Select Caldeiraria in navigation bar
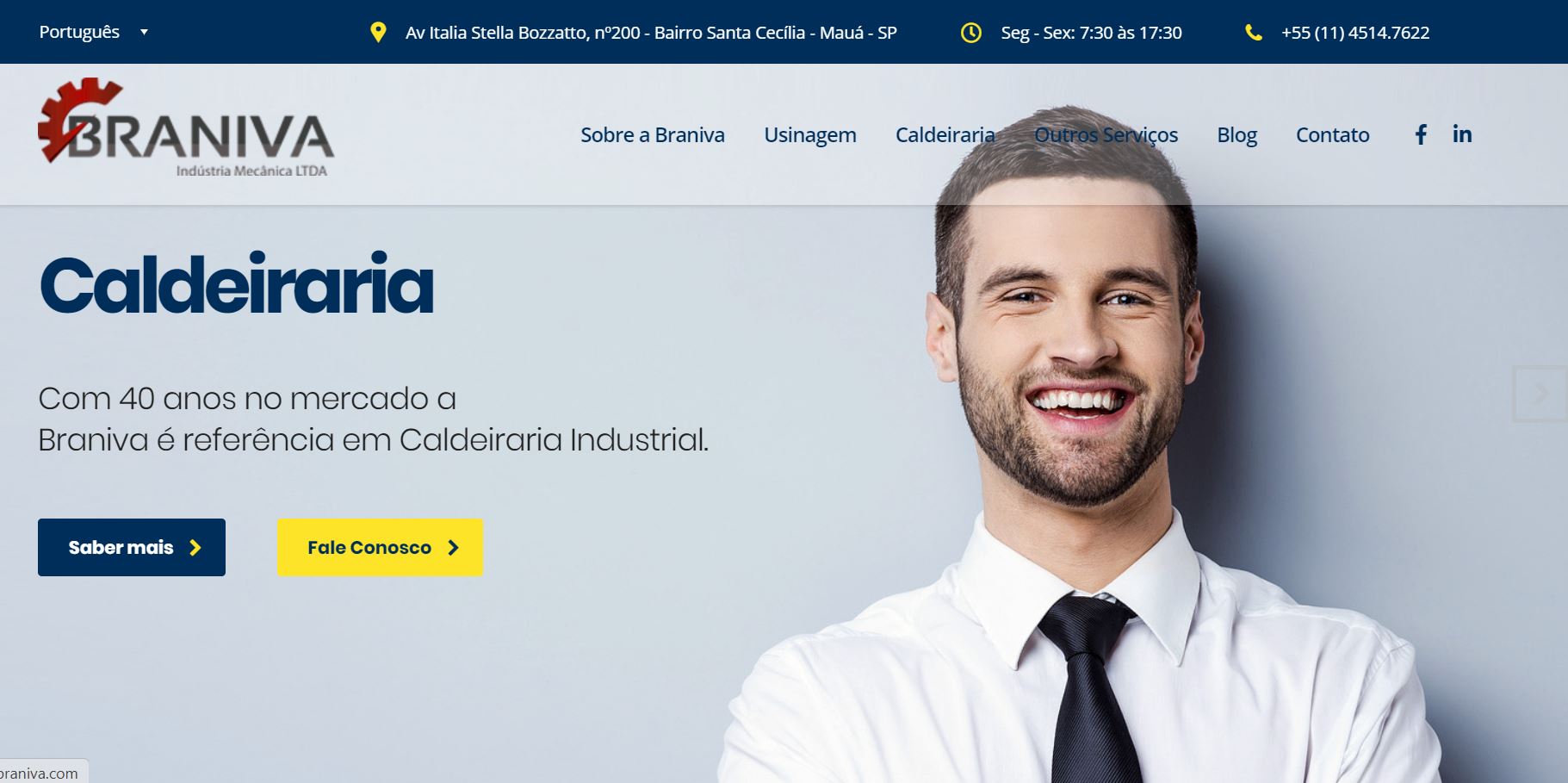This screenshot has width=1568, height=783. click(x=945, y=134)
